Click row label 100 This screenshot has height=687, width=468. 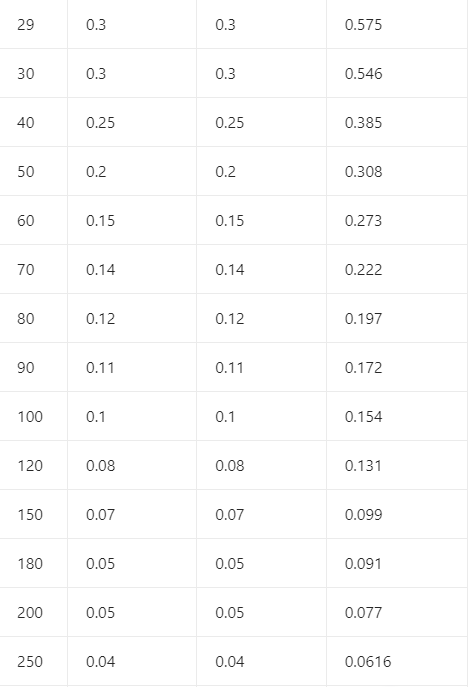[x=34, y=416]
